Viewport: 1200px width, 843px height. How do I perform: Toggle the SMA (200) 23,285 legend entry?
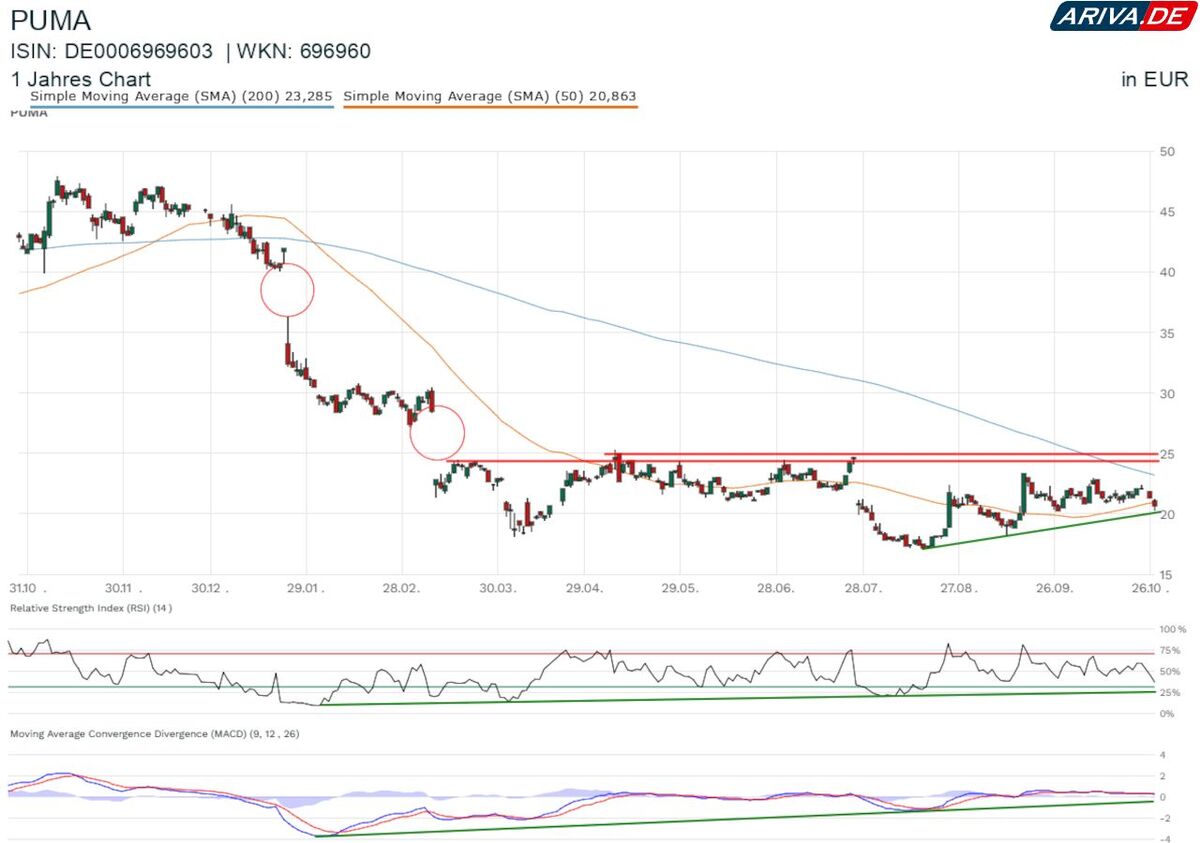181,97
